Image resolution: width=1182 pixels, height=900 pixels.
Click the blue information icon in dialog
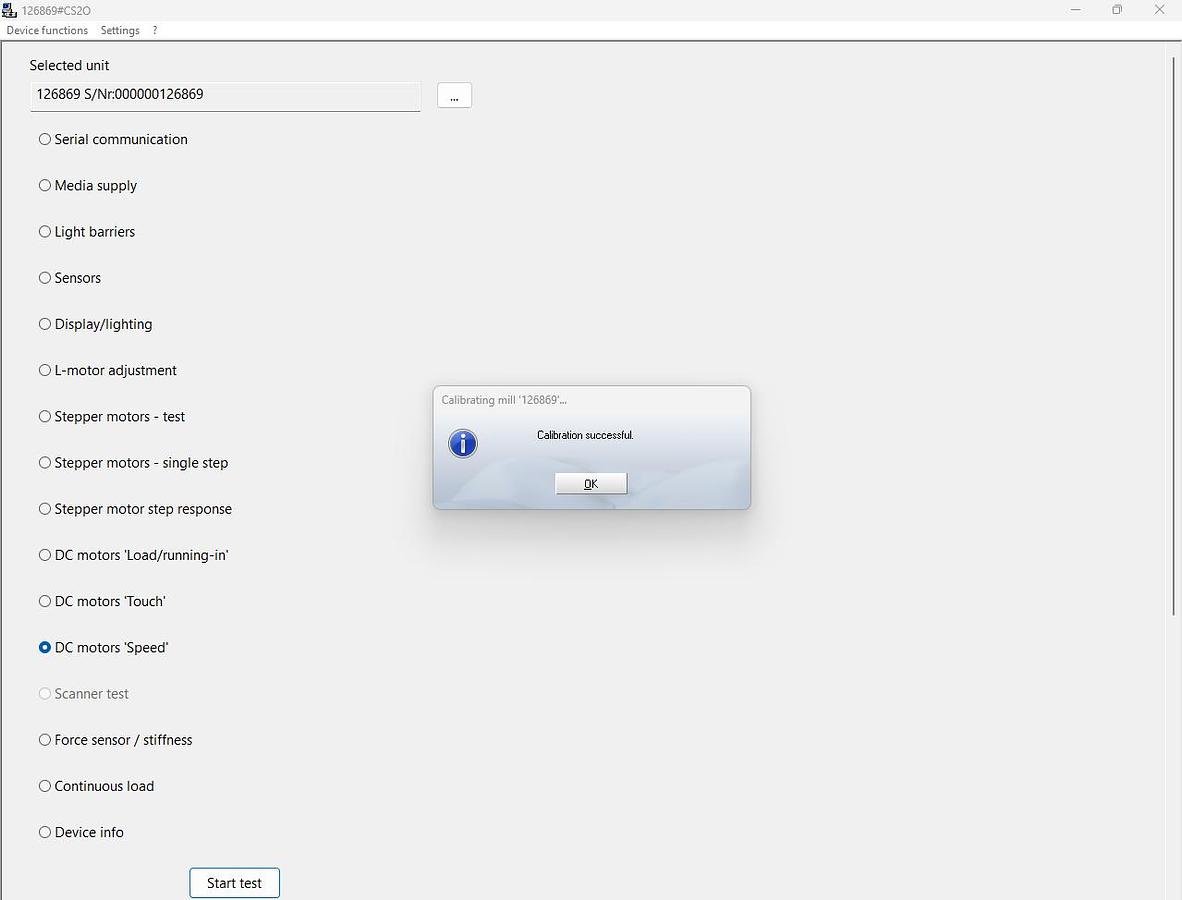(462, 443)
